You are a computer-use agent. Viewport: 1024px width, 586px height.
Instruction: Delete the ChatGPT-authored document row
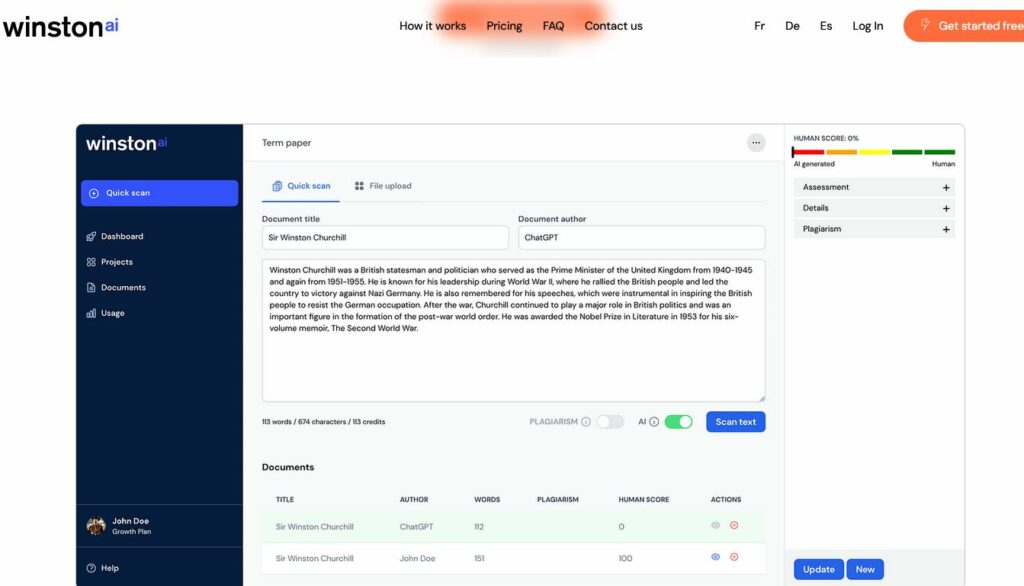pos(734,525)
